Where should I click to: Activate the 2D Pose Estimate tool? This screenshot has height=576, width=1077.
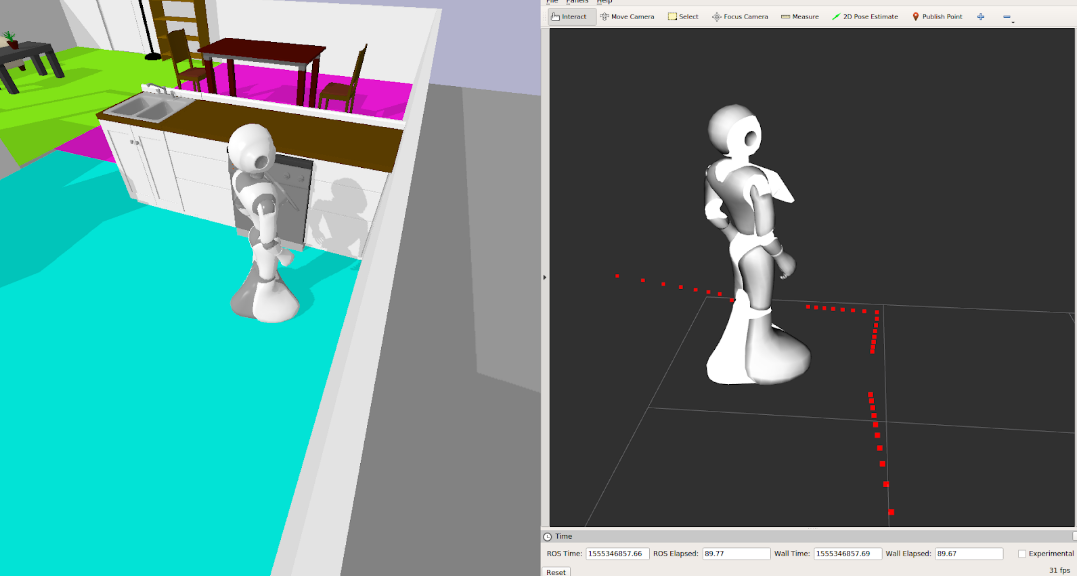pos(864,16)
